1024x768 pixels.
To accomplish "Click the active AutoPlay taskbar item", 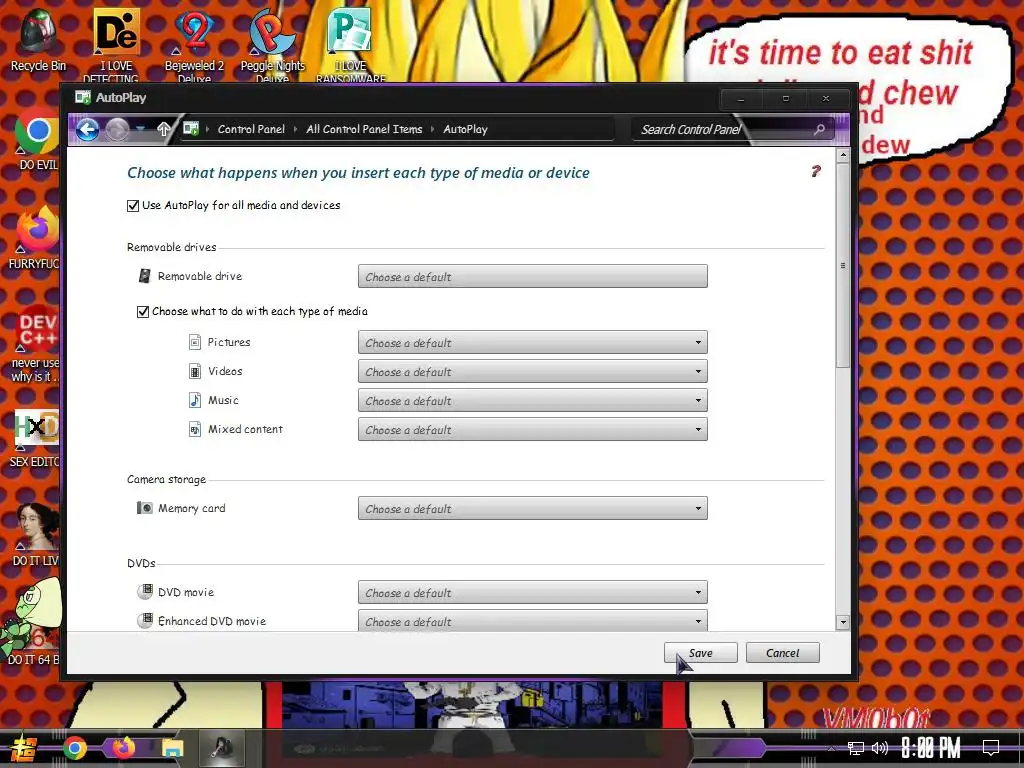I will click(x=222, y=748).
